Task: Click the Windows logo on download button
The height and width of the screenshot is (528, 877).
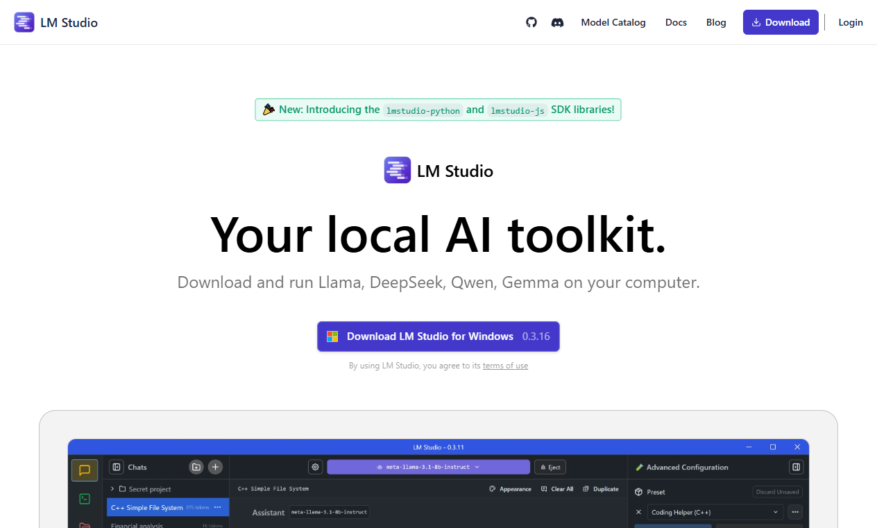Action: (x=332, y=336)
